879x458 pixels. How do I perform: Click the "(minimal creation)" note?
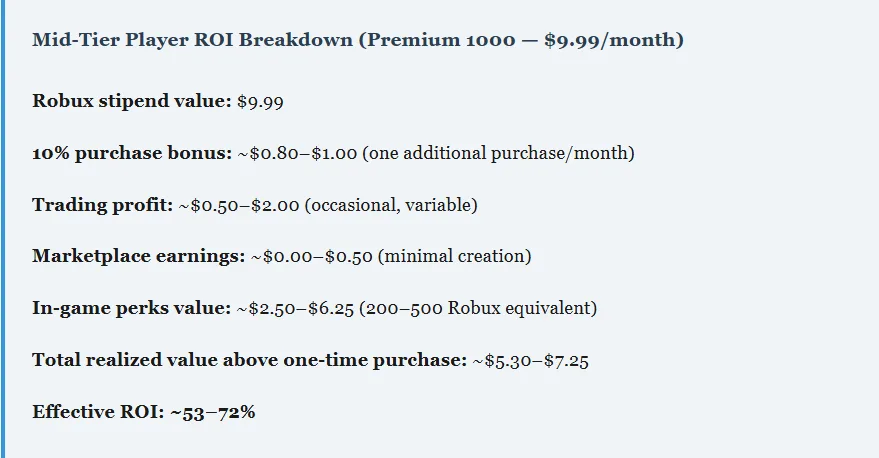point(455,257)
